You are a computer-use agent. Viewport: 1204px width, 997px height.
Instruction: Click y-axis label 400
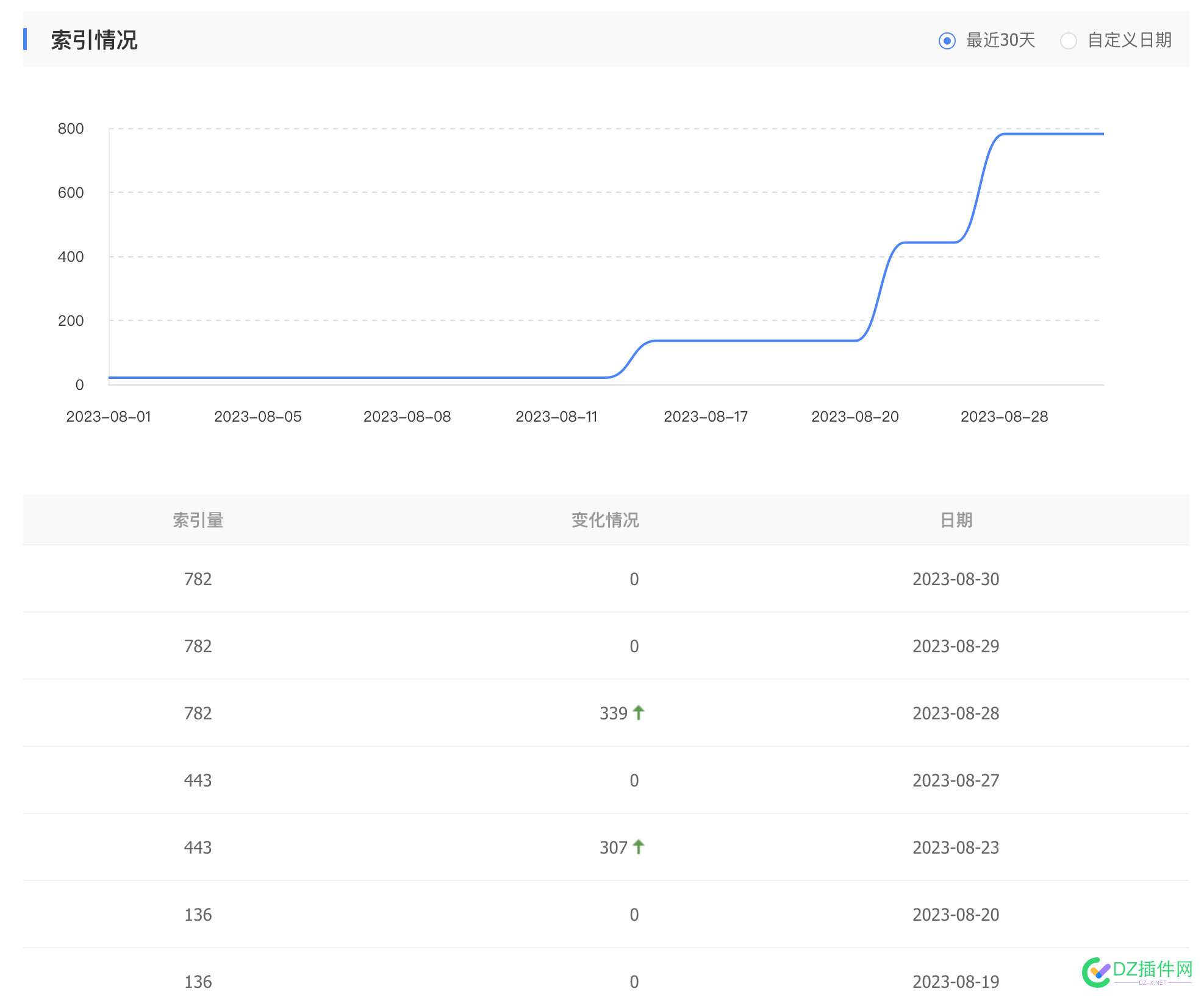click(71, 257)
